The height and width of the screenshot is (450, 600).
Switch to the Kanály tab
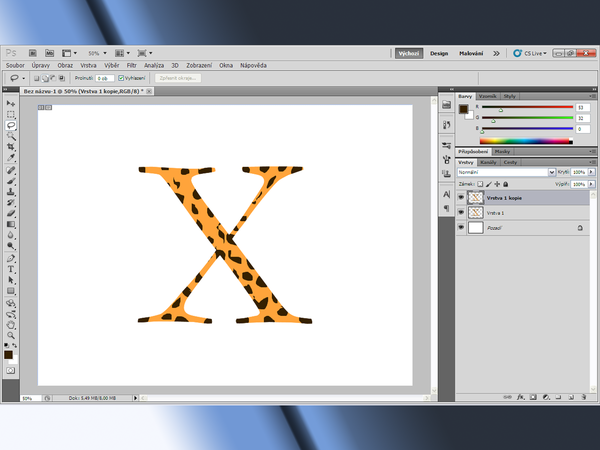coord(489,161)
